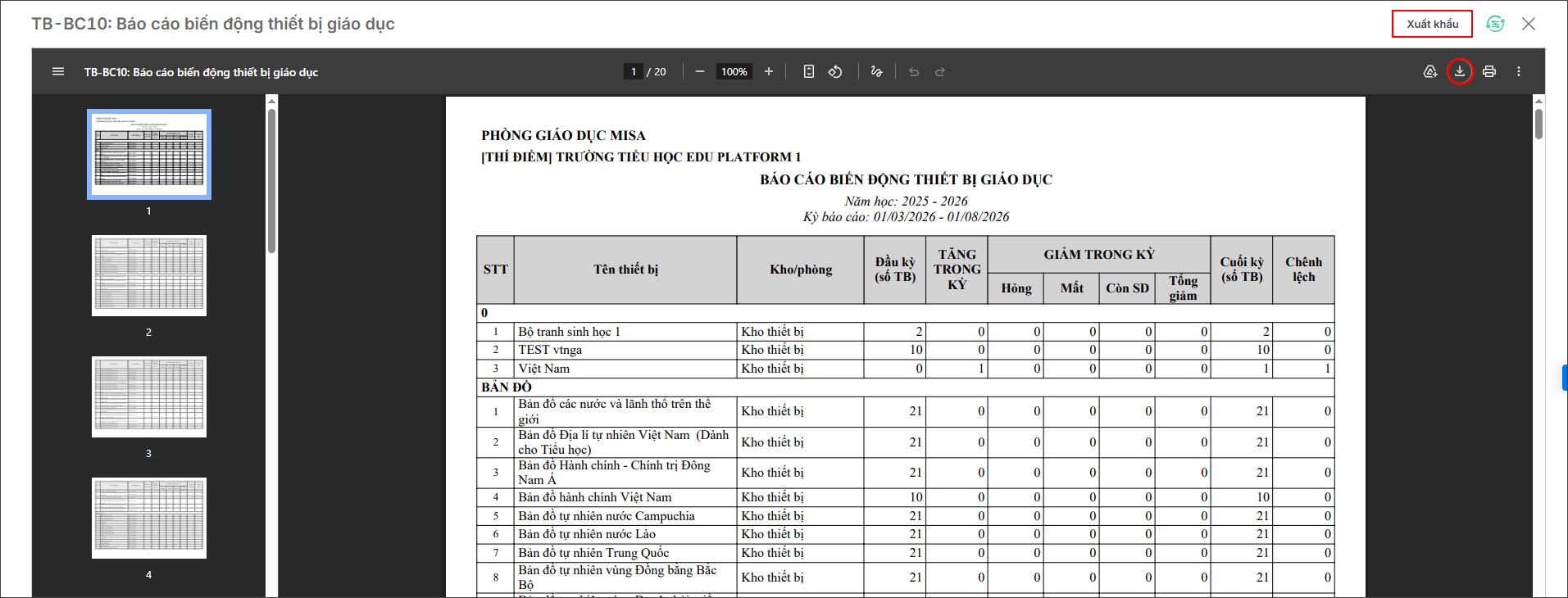Screen dimensions: 1568x598
Task: Click the 'Kho/phòng' column header
Action: tap(801, 270)
